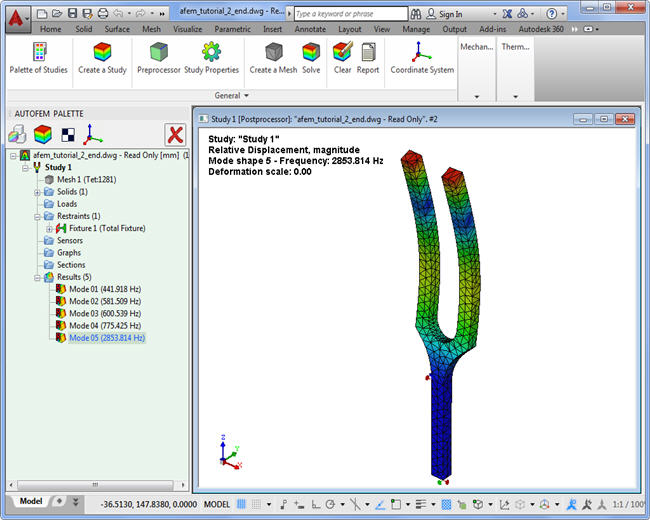The image size is (650, 520).
Task: Click the Redo arrow icon
Action: coord(141,14)
